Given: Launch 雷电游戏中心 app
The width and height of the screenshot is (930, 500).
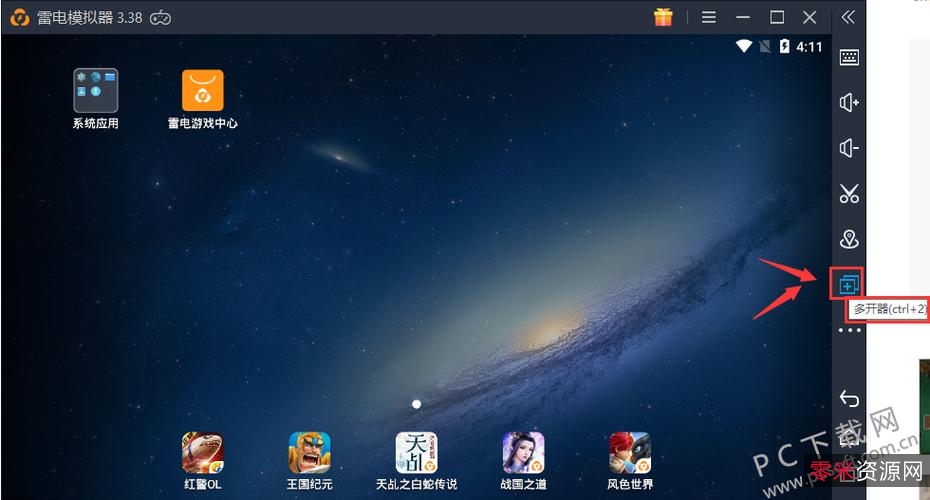Looking at the screenshot, I should click(x=202, y=91).
